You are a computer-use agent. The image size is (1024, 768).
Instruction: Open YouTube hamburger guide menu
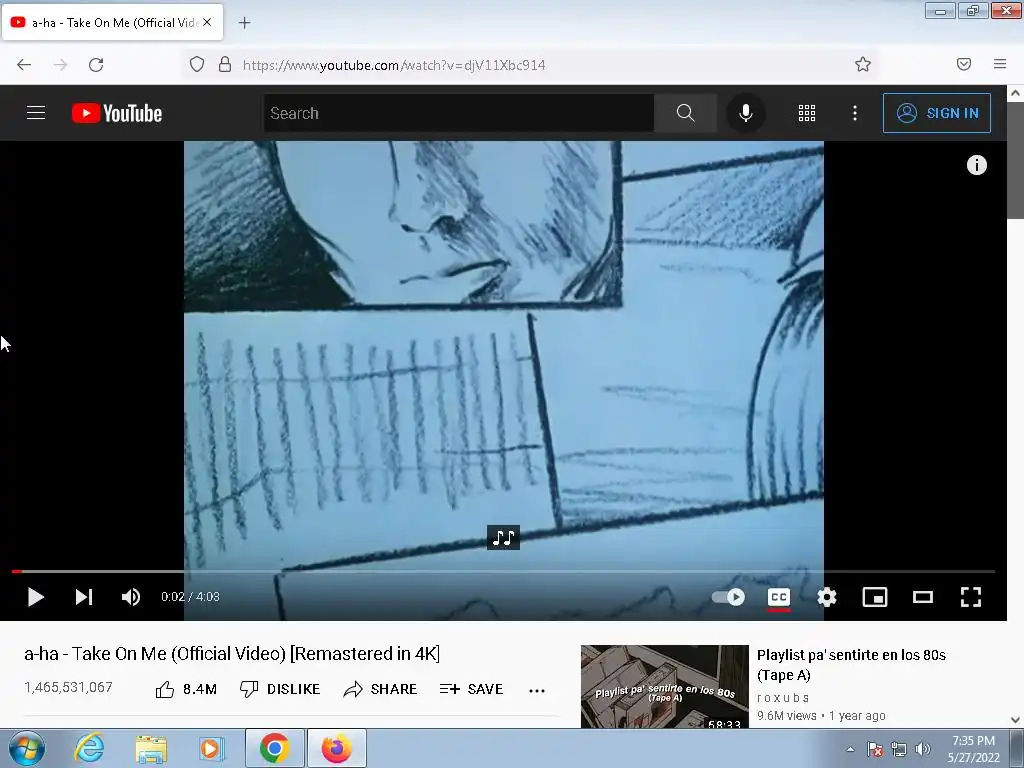(36, 113)
